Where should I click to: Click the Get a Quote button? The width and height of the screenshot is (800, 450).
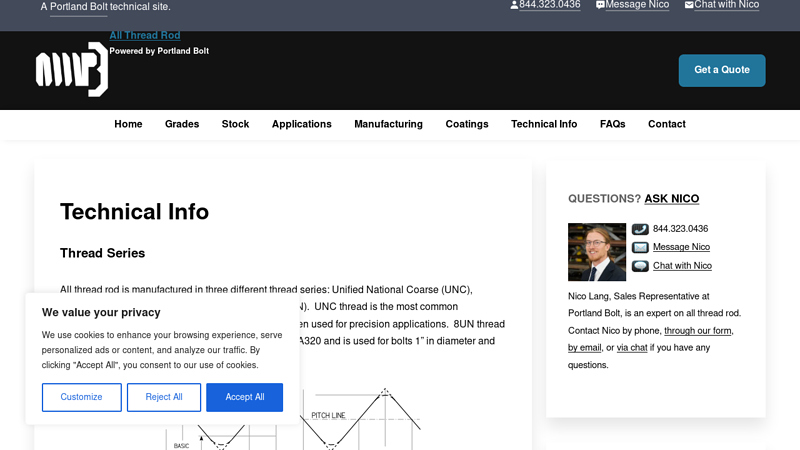[x=722, y=70]
